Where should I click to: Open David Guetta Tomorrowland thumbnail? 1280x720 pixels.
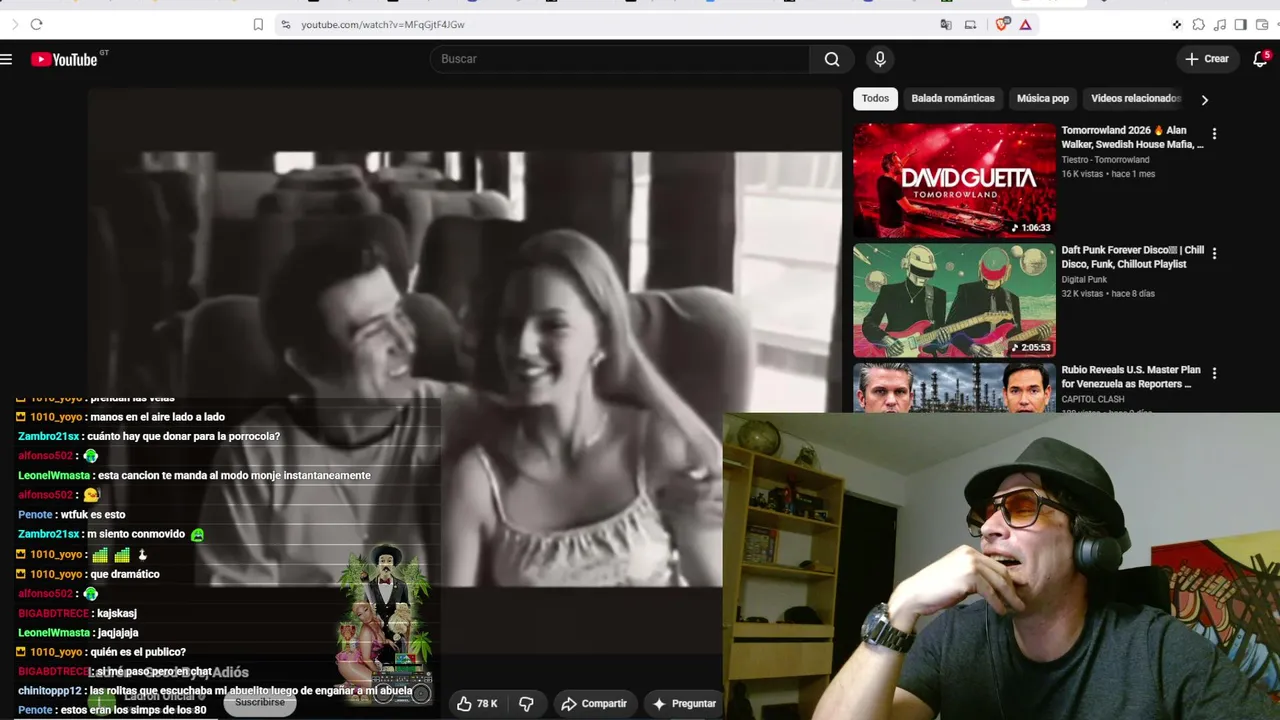pyautogui.click(x=954, y=180)
